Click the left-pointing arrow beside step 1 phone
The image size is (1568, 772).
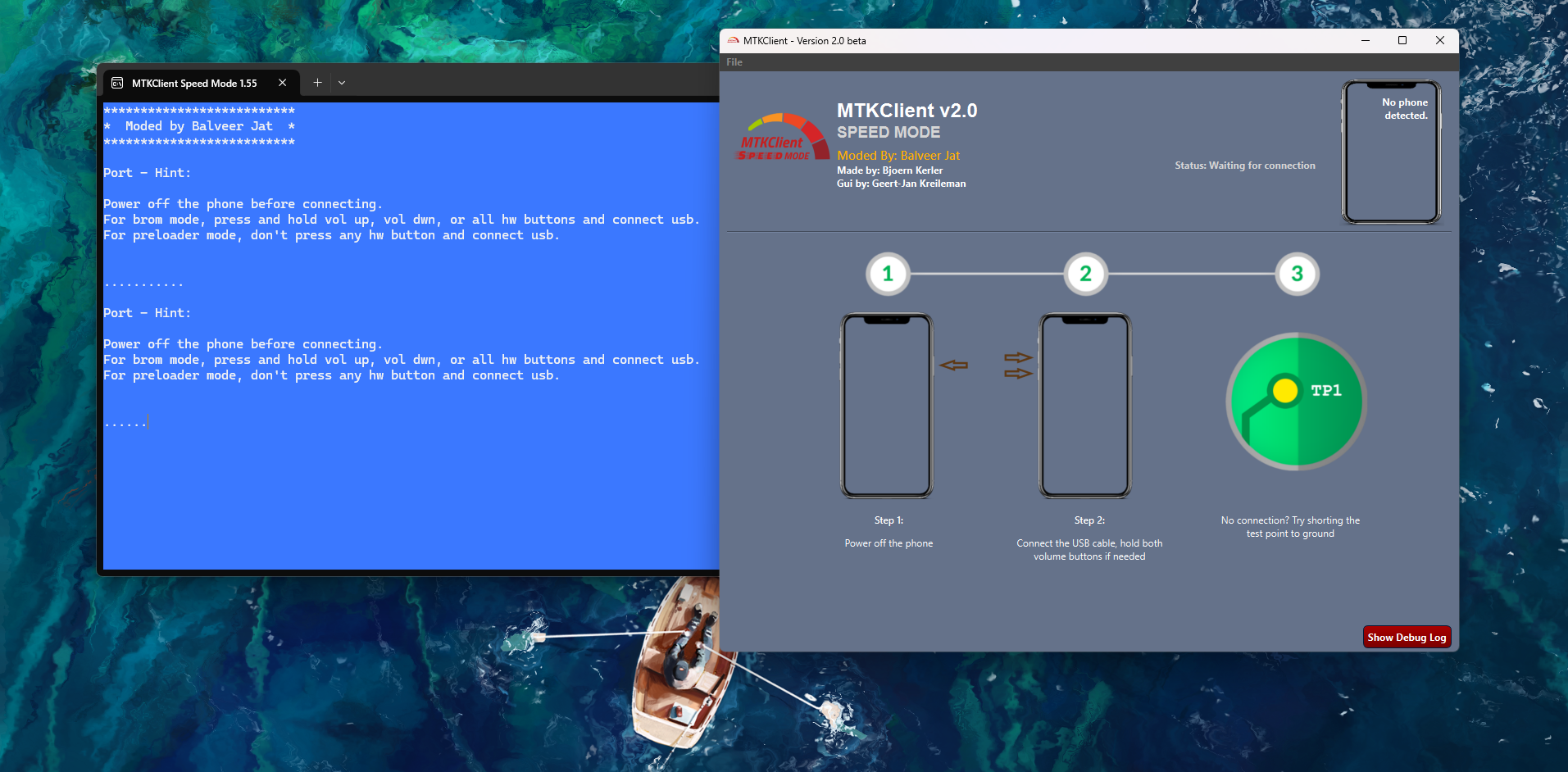[x=953, y=366]
